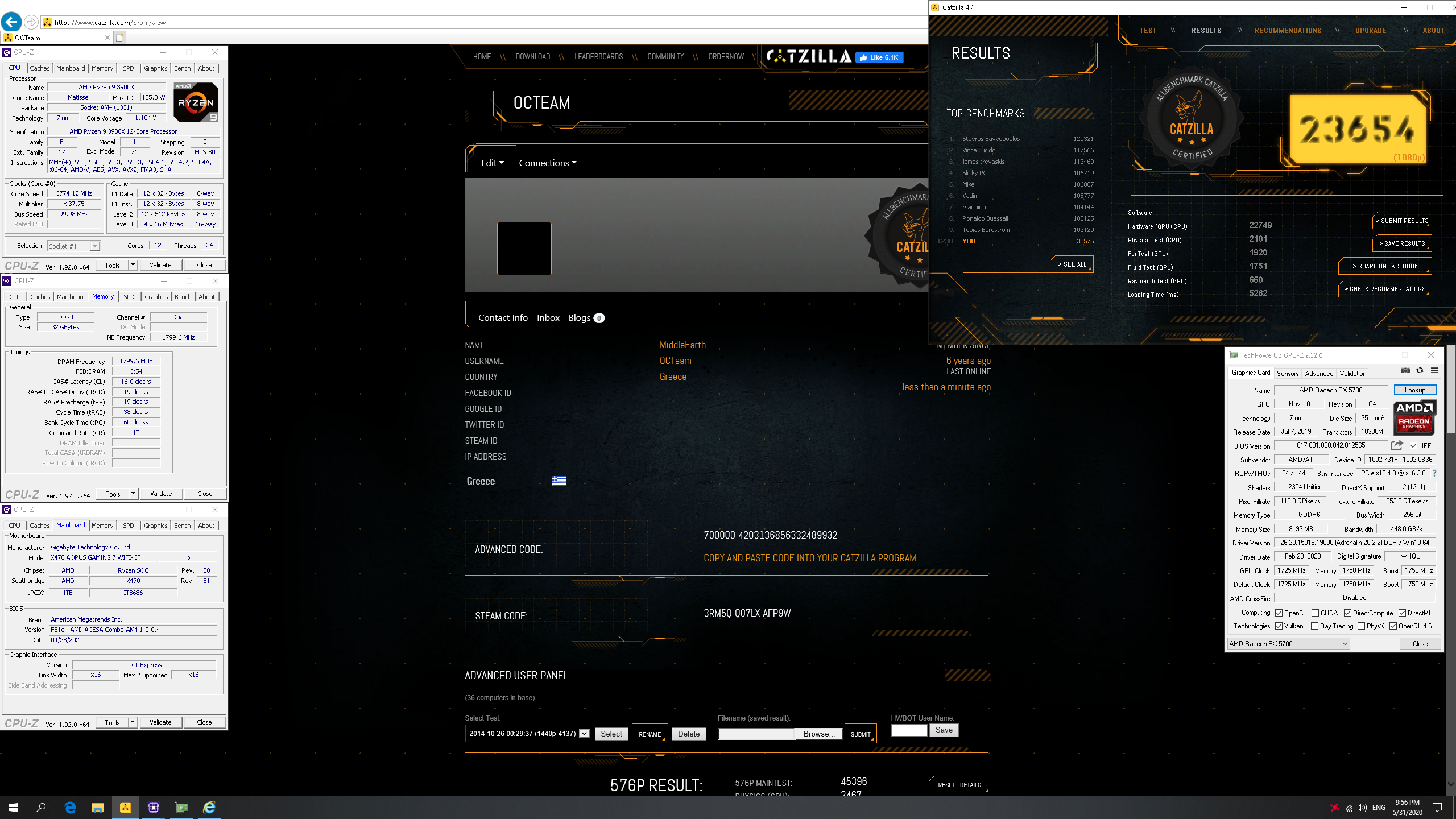Open the Tools arrow in the CPU tab CPU-Z window

tap(133, 265)
